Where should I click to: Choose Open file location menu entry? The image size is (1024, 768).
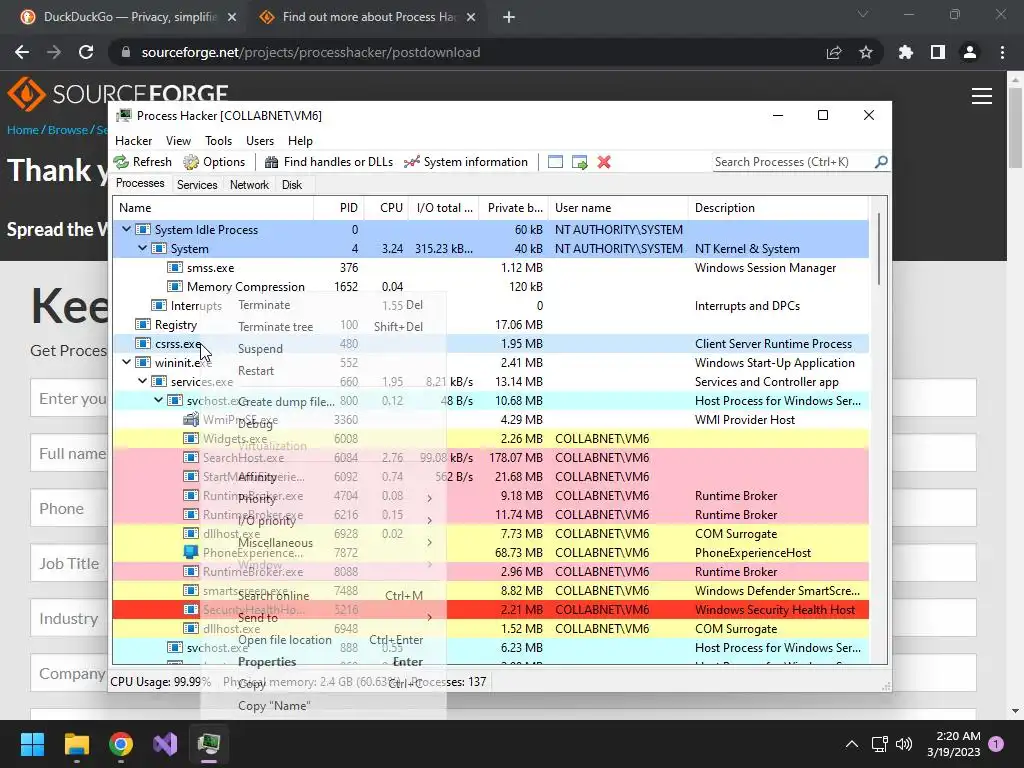(323, 640)
